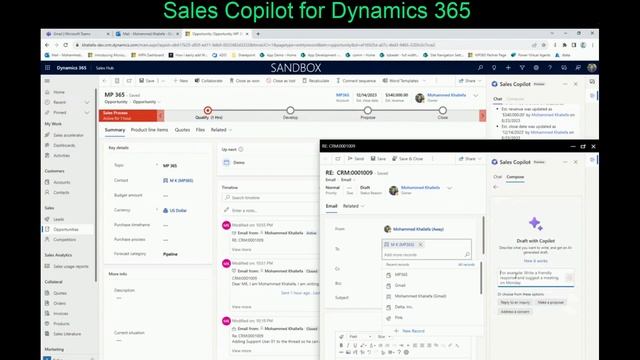640x360 pixels.
Task: Click Connect sequence in command bar
Action: click(x=356, y=81)
